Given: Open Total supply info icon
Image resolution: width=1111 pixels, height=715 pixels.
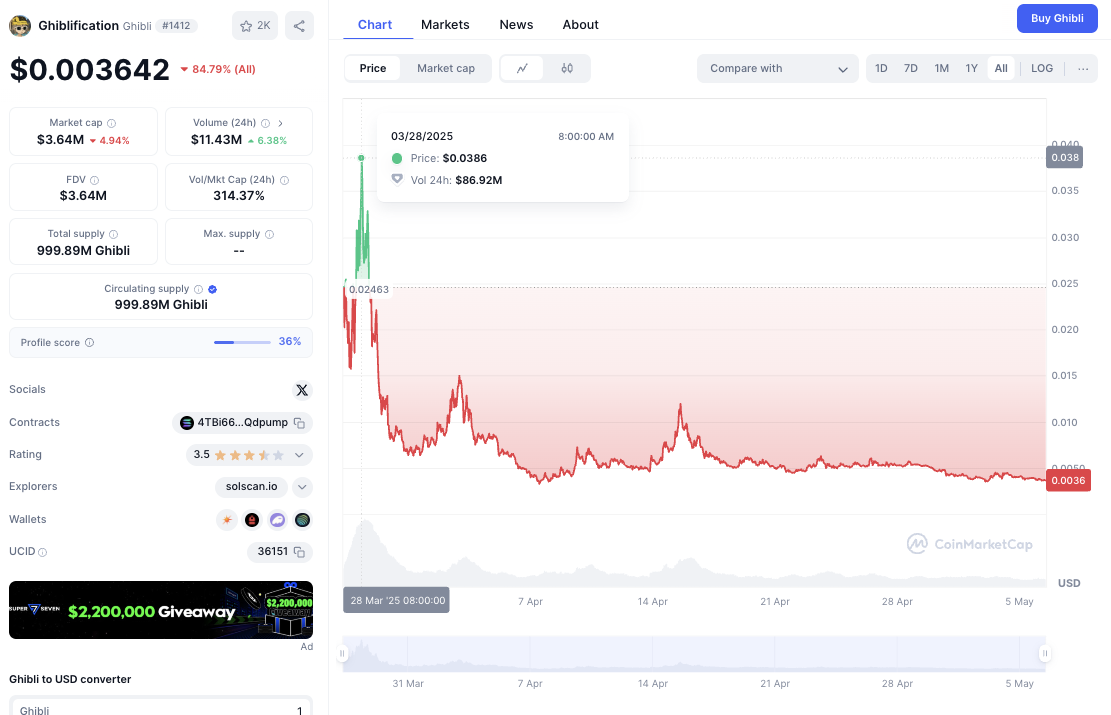Looking at the screenshot, I should pos(113,234).
